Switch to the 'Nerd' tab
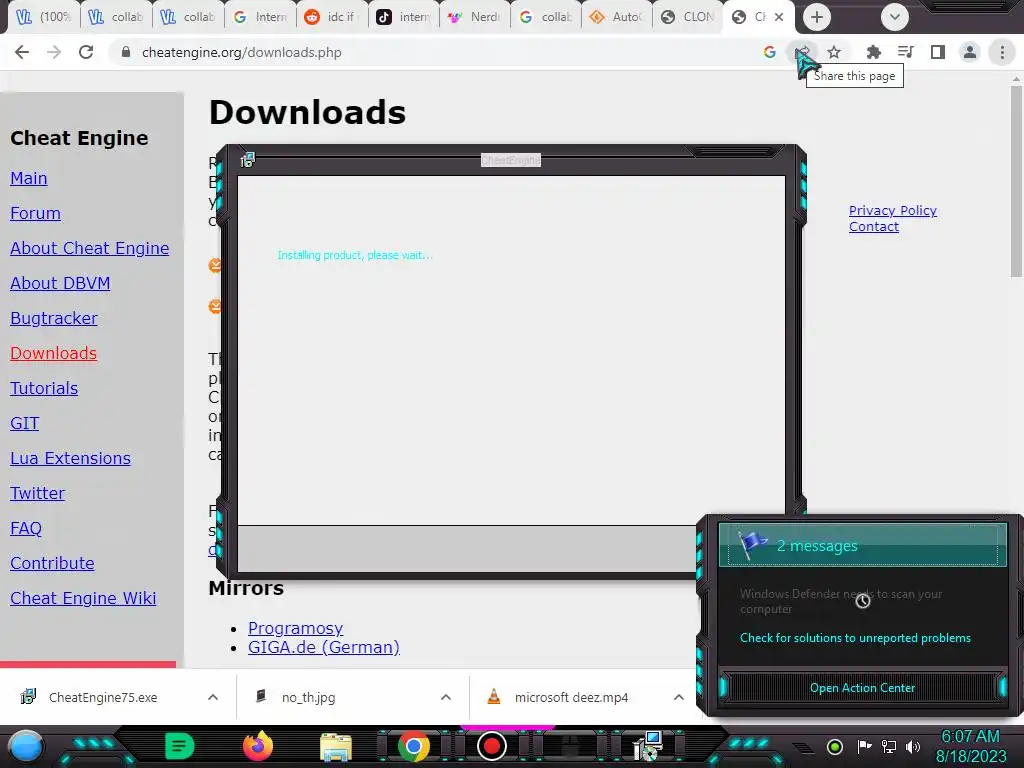This screenshot has height=768, width=1024. [475, 17]
